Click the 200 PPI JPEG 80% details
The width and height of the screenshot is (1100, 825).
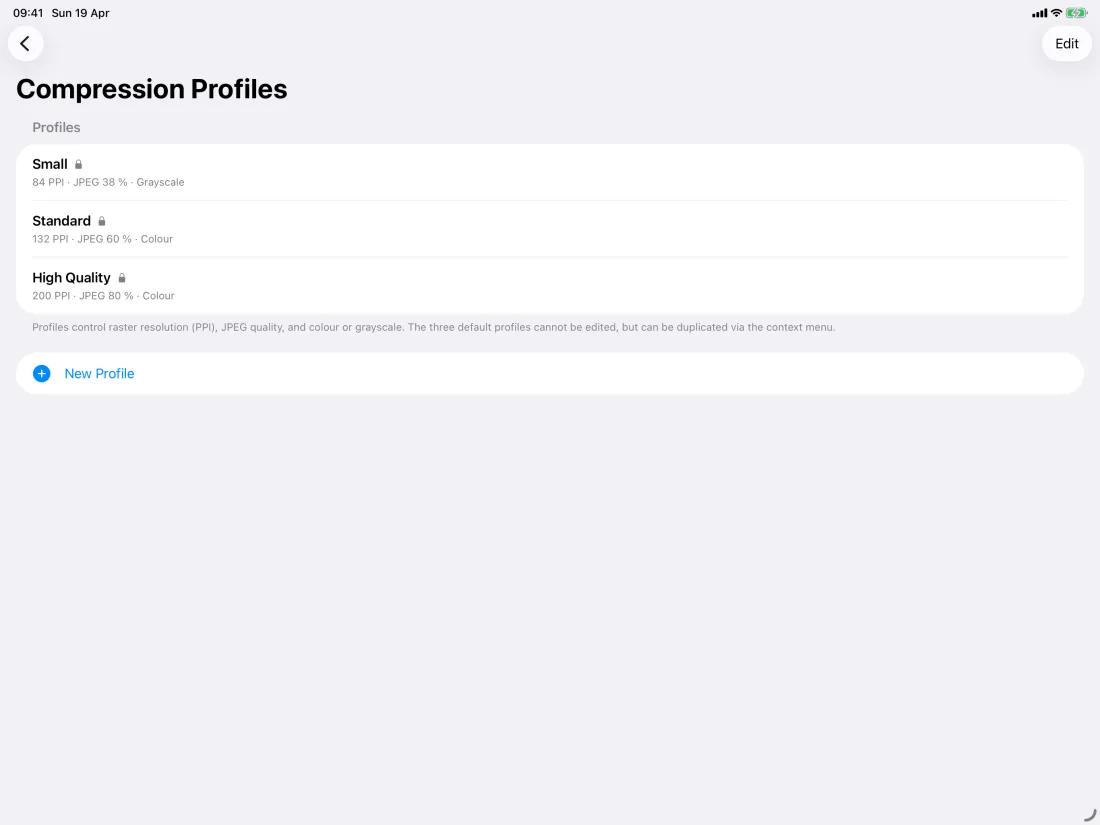point(103,296)
